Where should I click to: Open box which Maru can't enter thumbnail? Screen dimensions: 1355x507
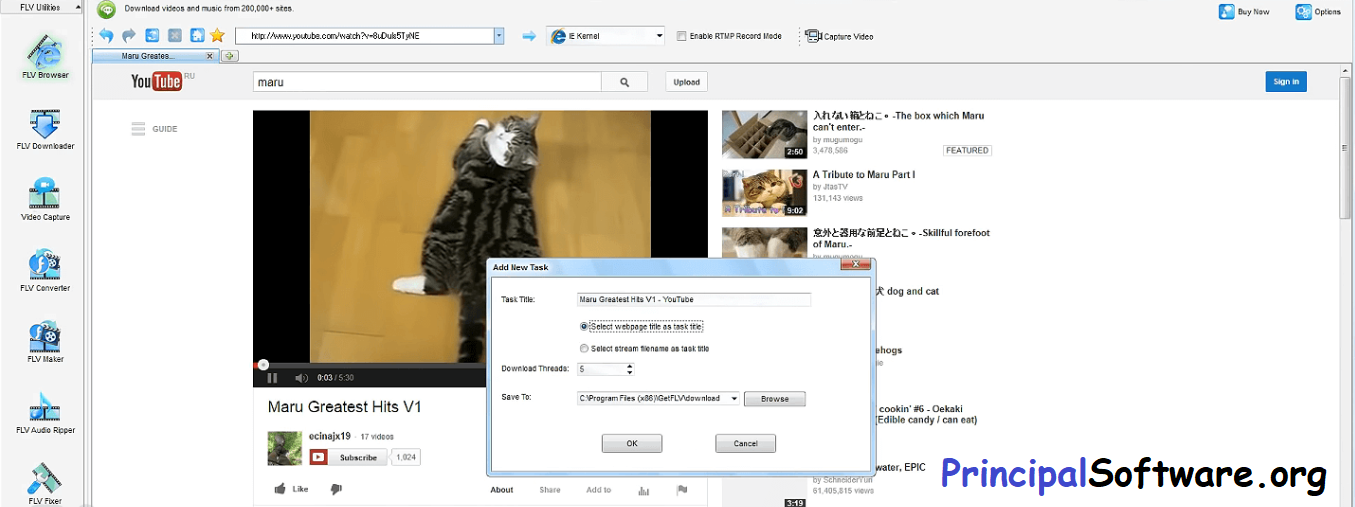click(x=764, y=134)
